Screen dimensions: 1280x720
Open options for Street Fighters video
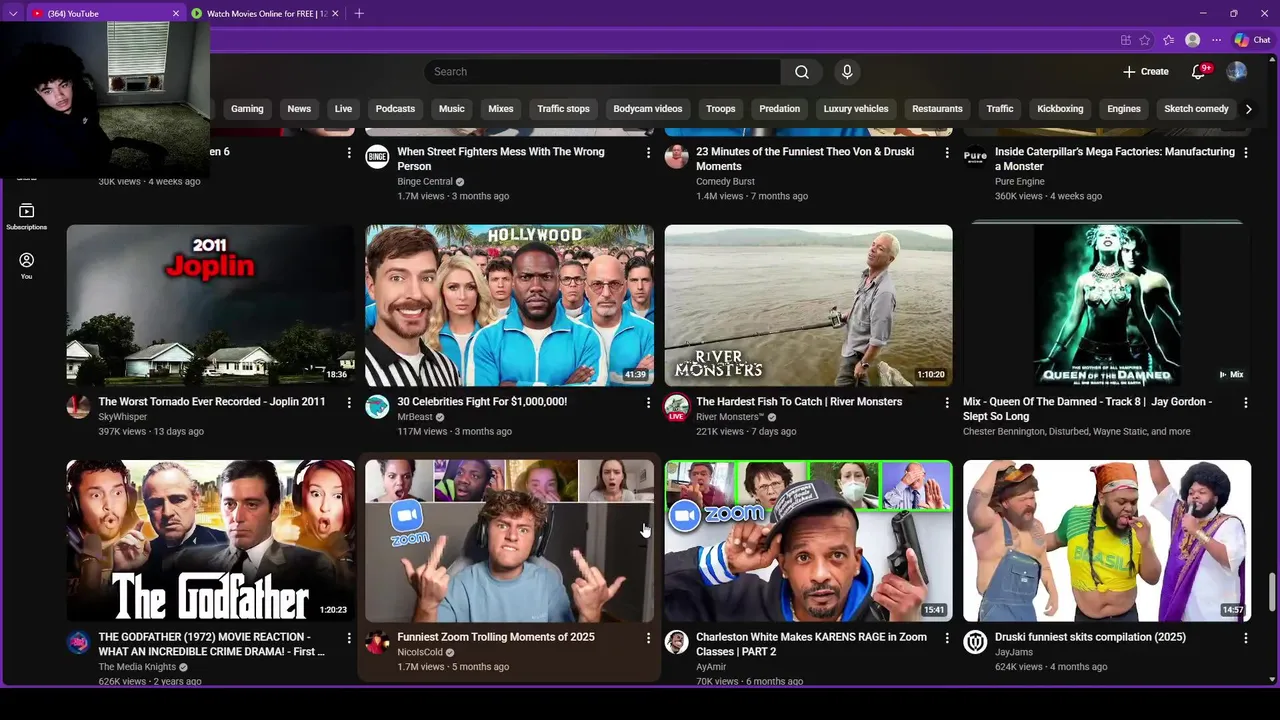tap(648, 152)
